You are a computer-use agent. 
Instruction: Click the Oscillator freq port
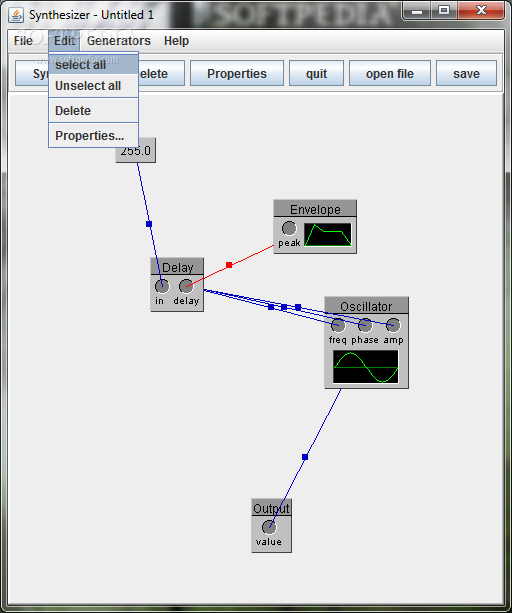[338, 325]
